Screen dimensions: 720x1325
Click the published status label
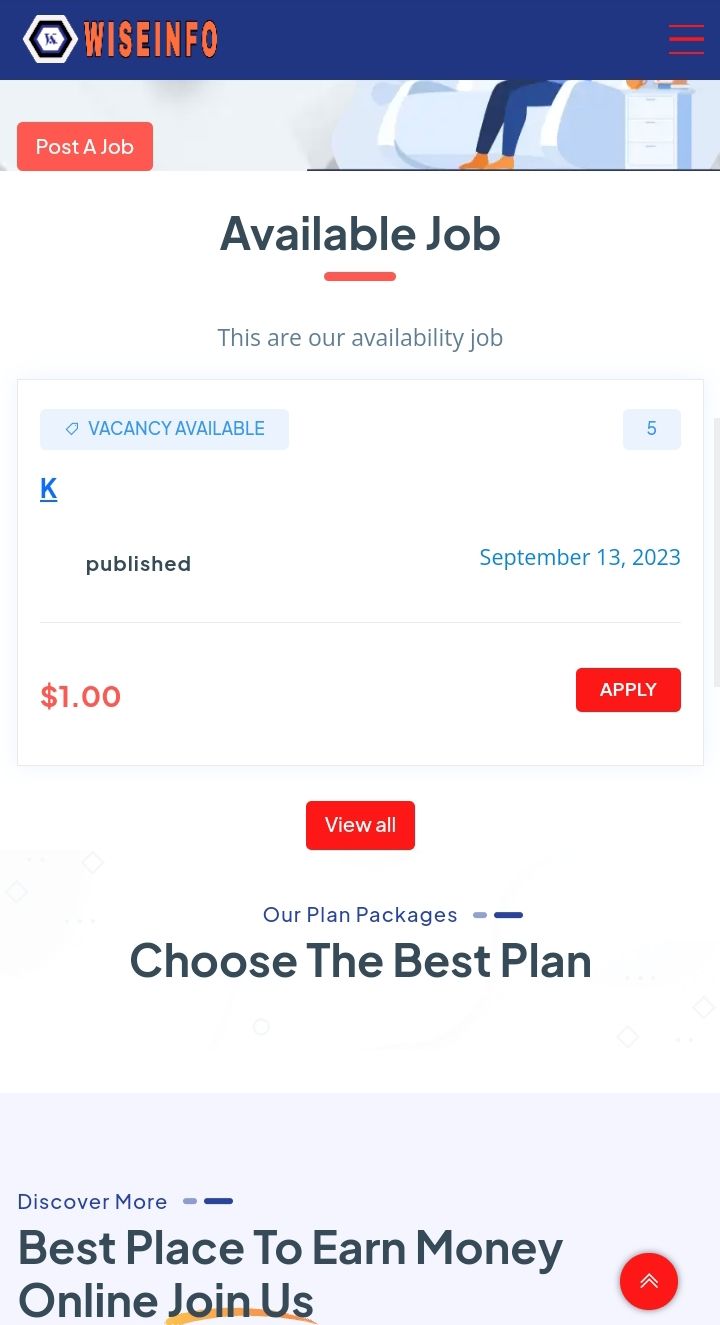tap(138, 564)
